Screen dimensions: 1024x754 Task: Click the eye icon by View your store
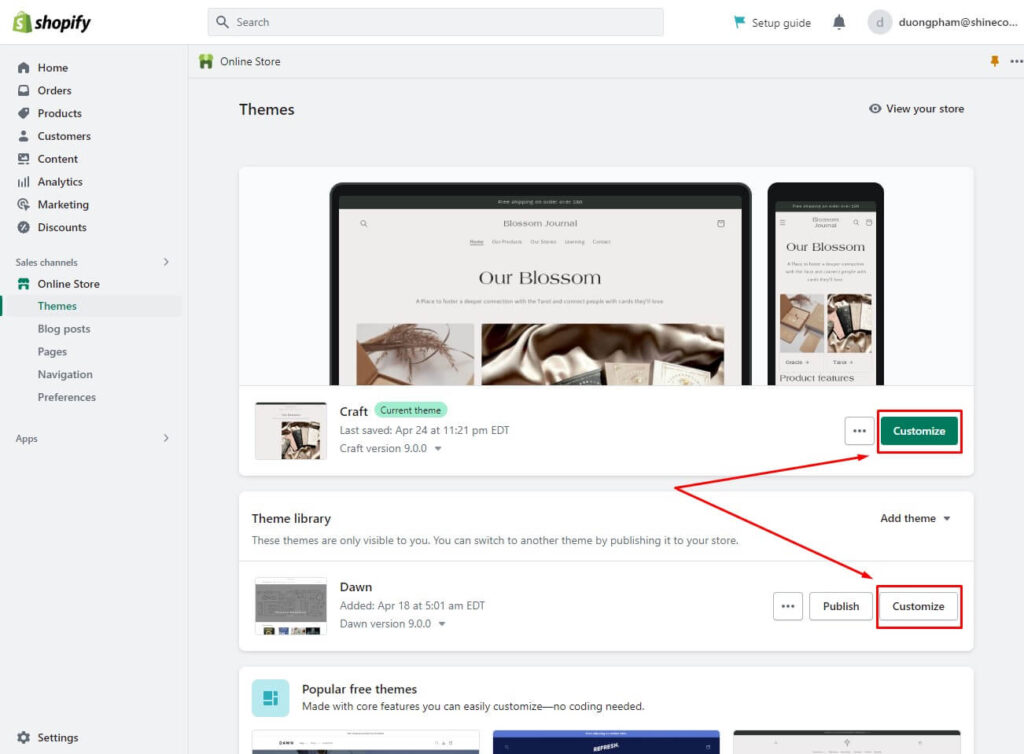pos(875,109)
